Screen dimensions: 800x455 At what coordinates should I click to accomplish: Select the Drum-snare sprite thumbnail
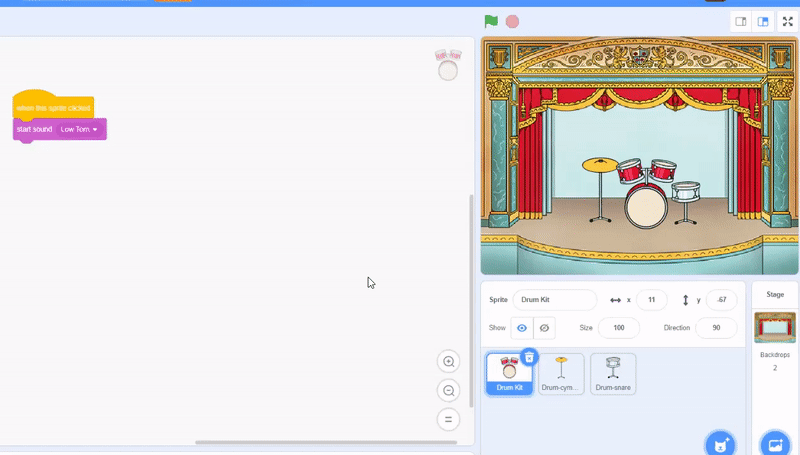pyautogui.click(x=613, y=374)
